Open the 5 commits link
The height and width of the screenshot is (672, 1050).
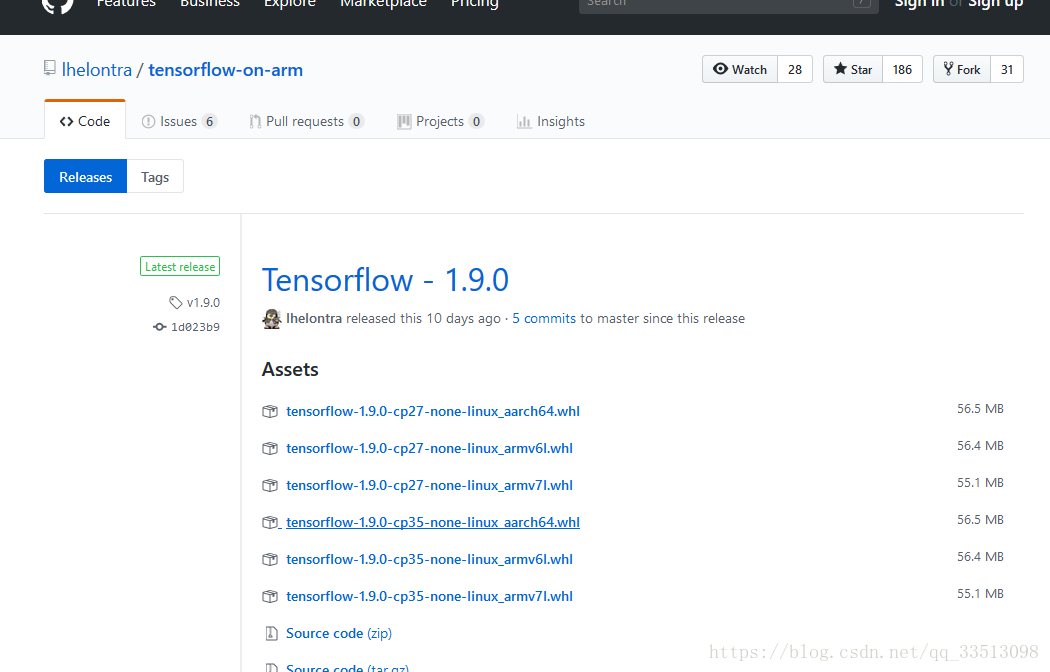[544, 319]
